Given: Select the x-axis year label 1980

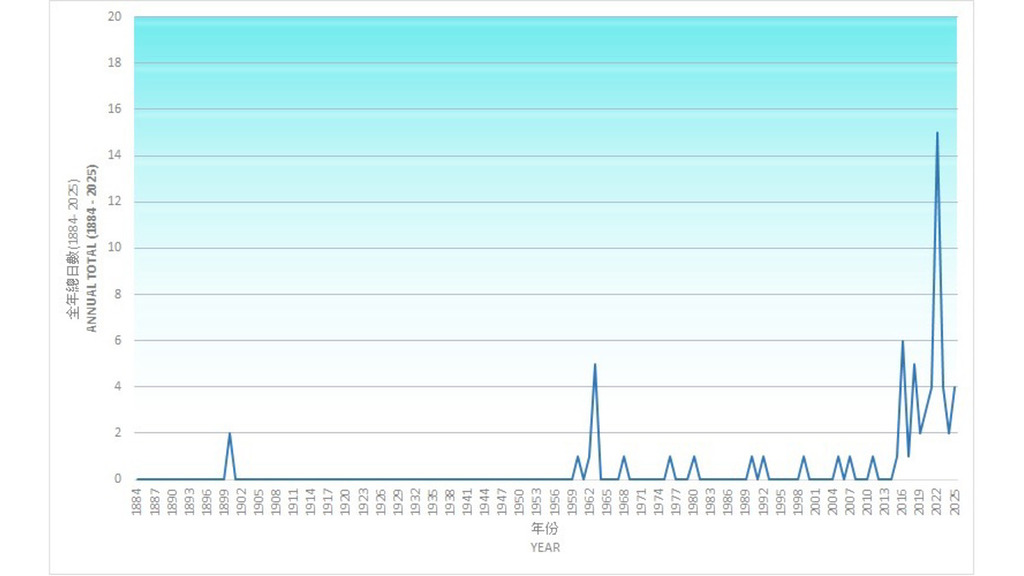Looking at the screenshot, I should coord(694,499).
